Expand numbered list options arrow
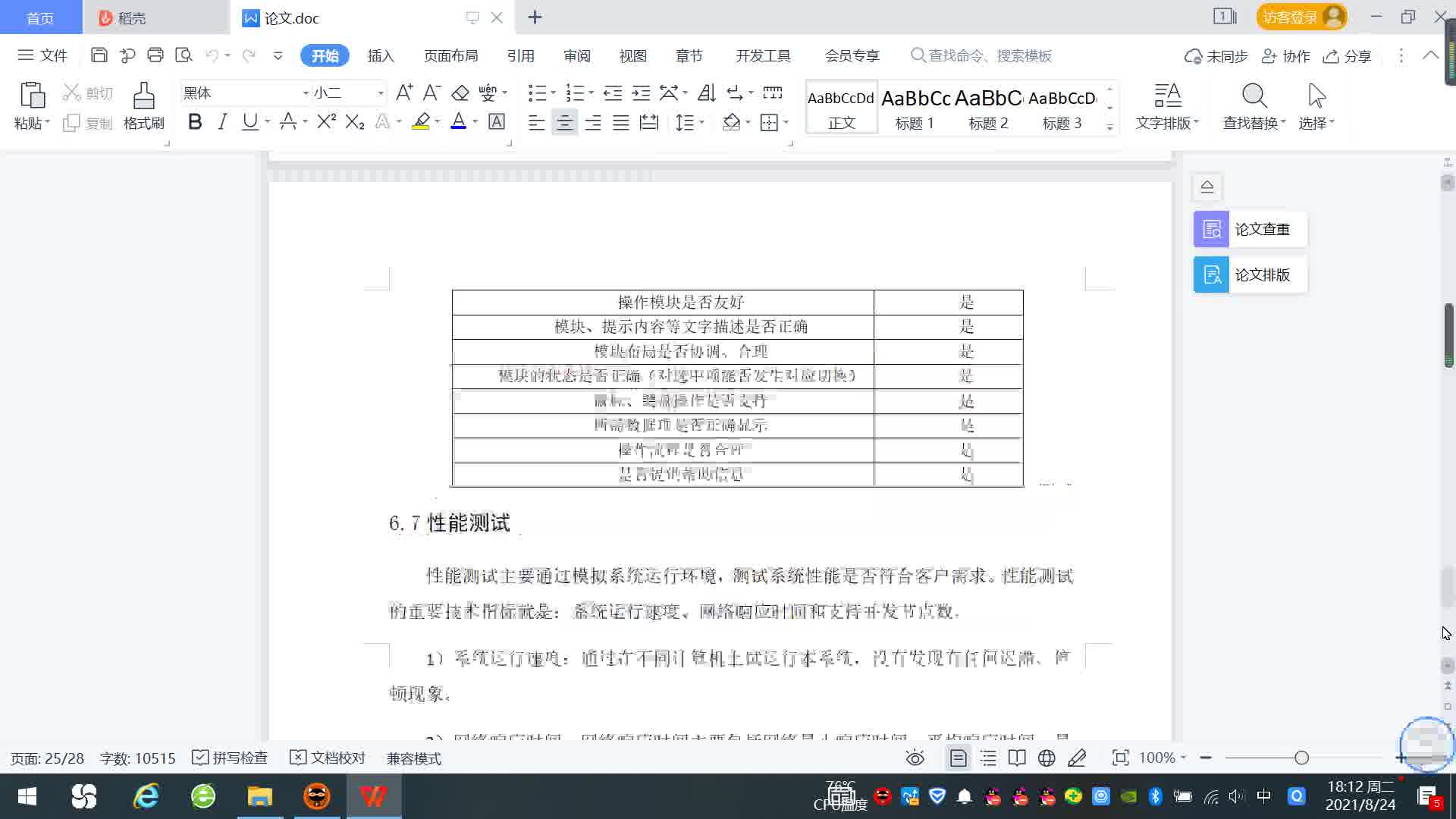Screen dimensions: 1456x819 591,93
